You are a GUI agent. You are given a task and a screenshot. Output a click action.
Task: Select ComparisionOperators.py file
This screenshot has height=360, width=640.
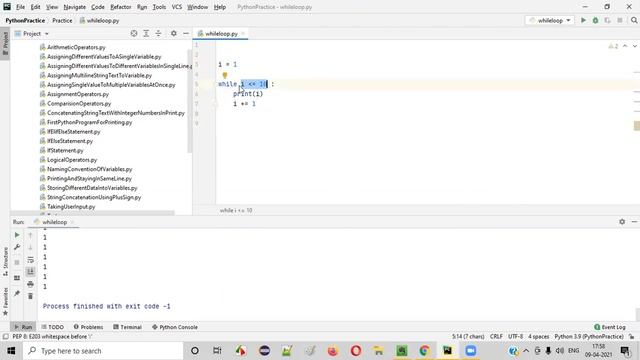point(79,104)
